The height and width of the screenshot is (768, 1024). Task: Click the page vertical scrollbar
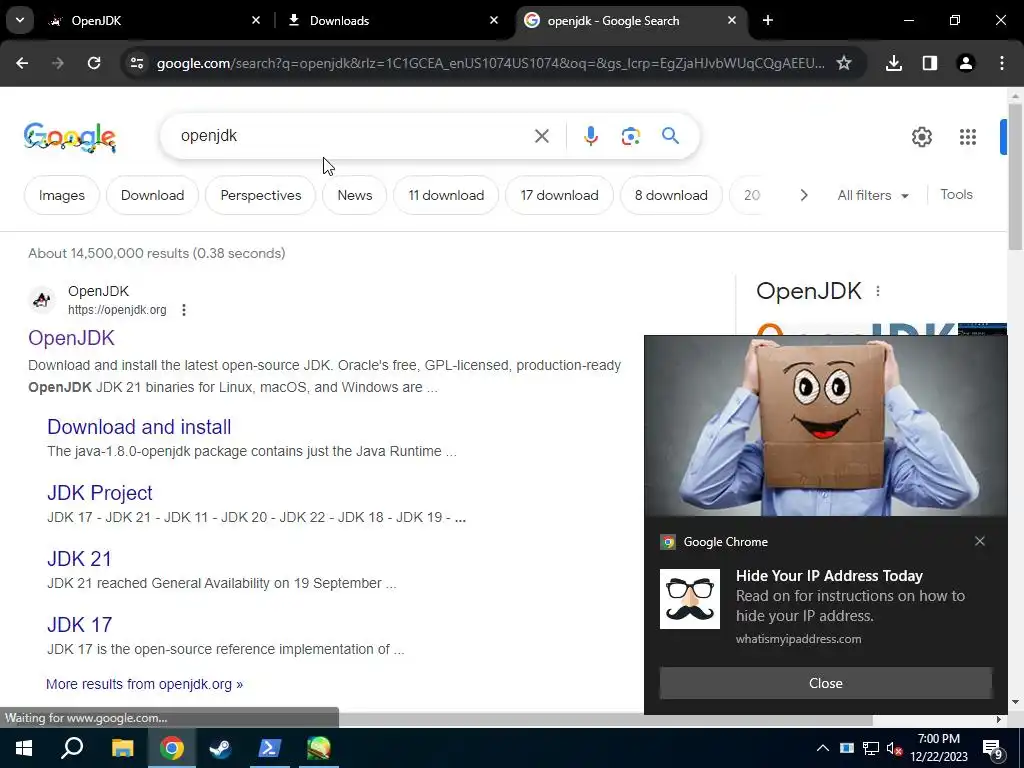(x=1015, y=176)
